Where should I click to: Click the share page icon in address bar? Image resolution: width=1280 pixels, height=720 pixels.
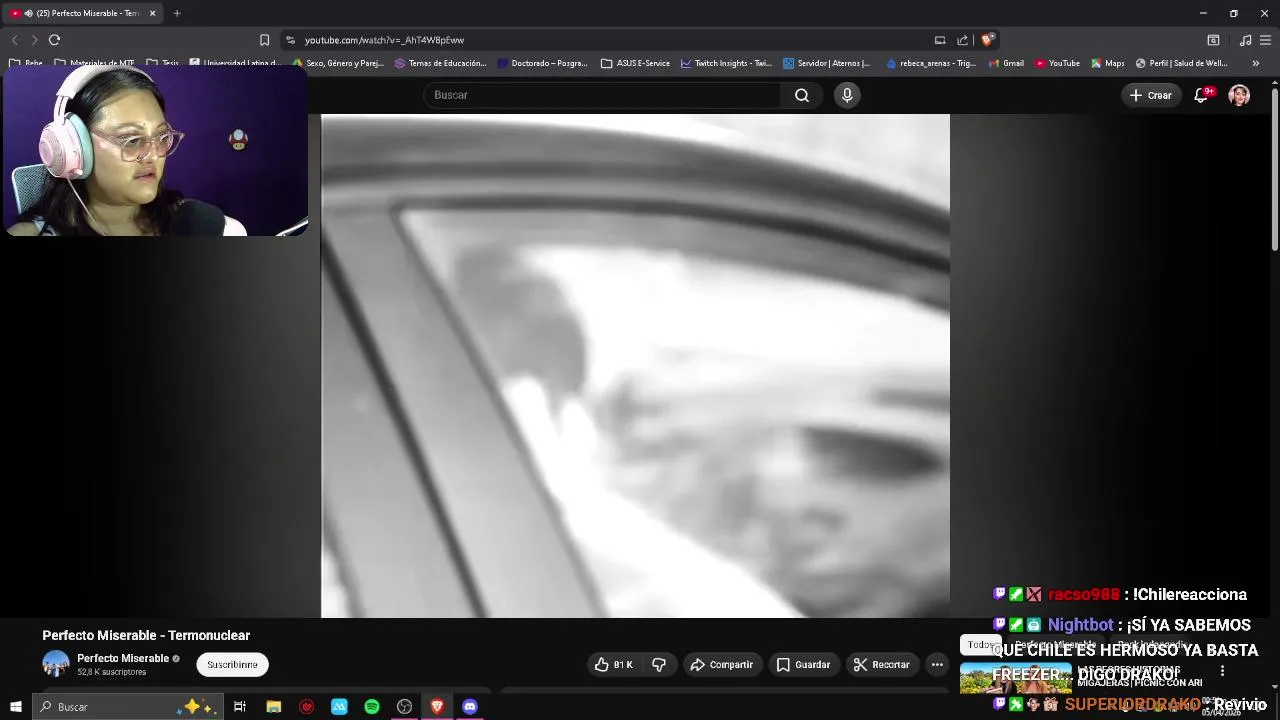(x=962, y=40)
